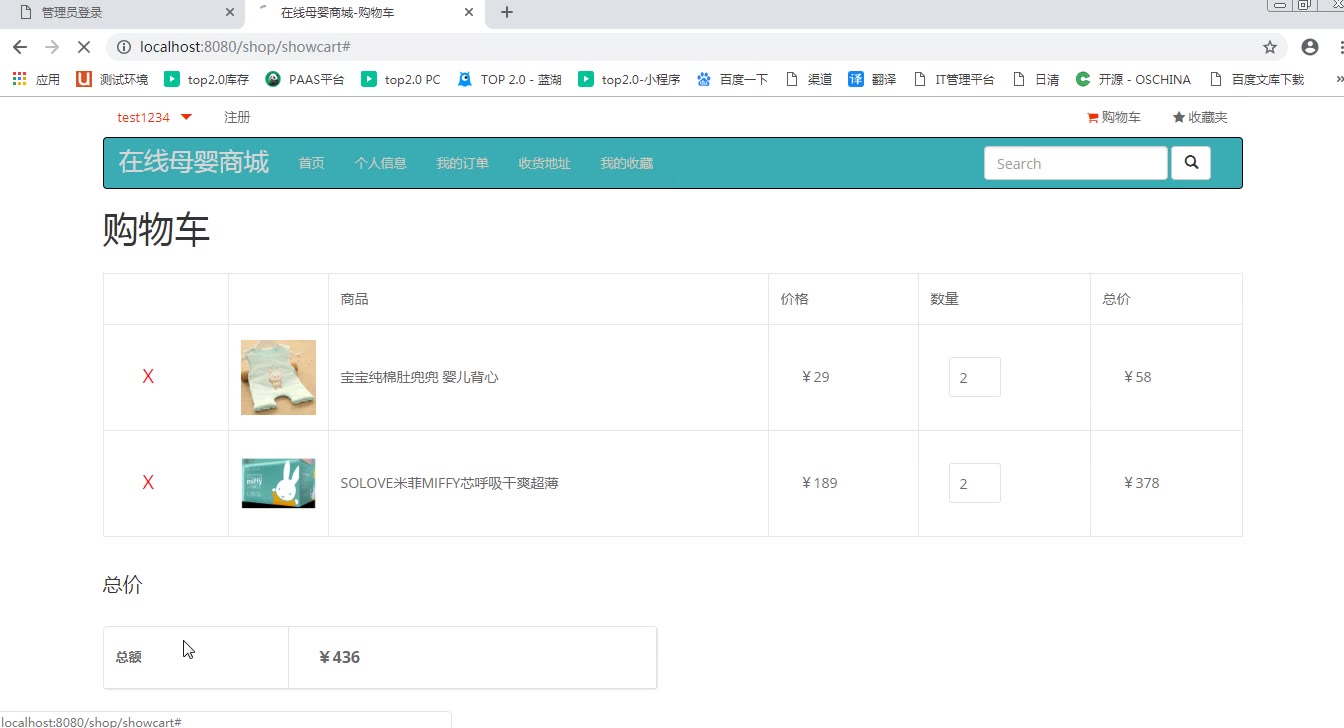Open 个人信息 in the navbar
Viewport: 1344px width, 728px height.
pyautogui.click(x=380, y=163)
